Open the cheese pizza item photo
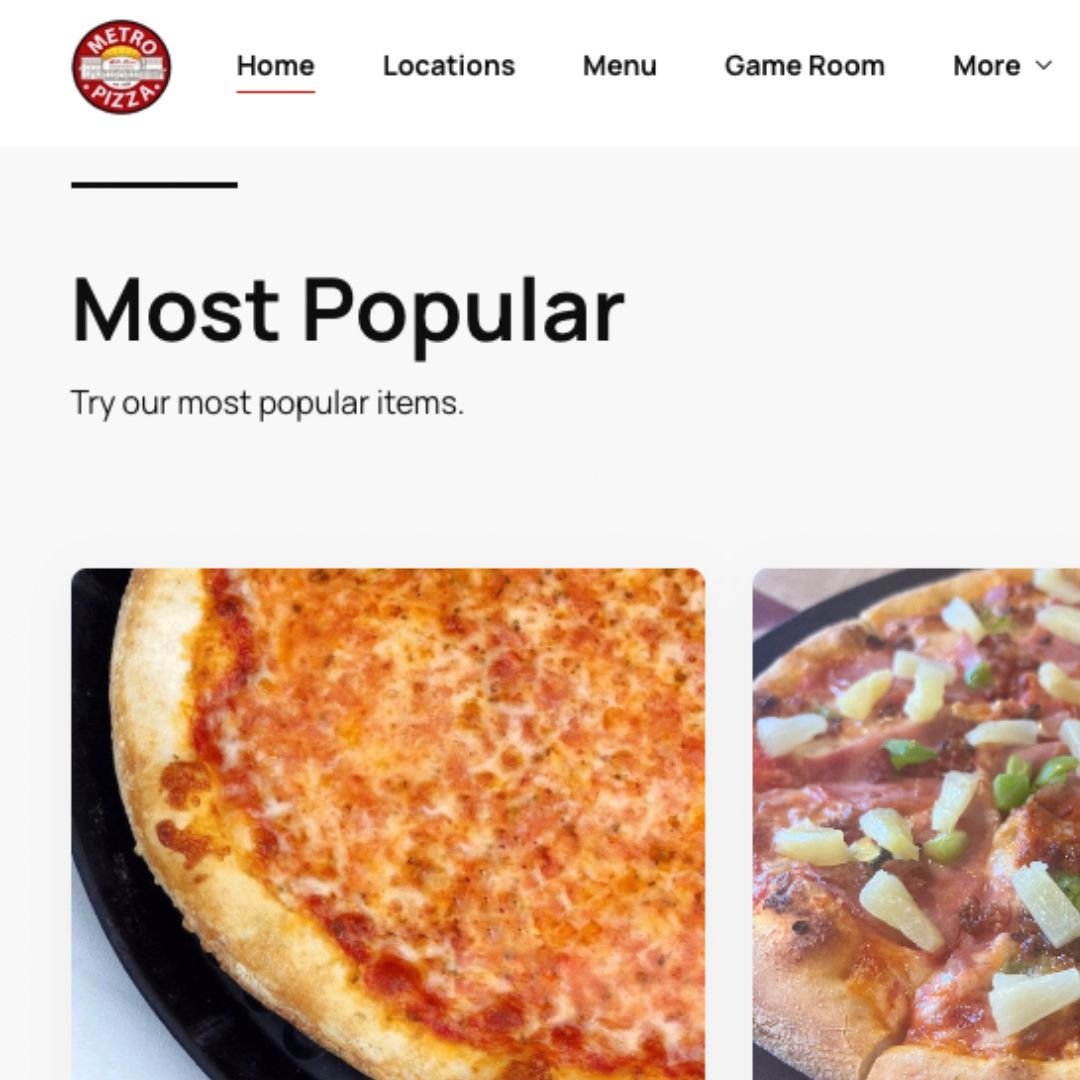 click(388, 824)
